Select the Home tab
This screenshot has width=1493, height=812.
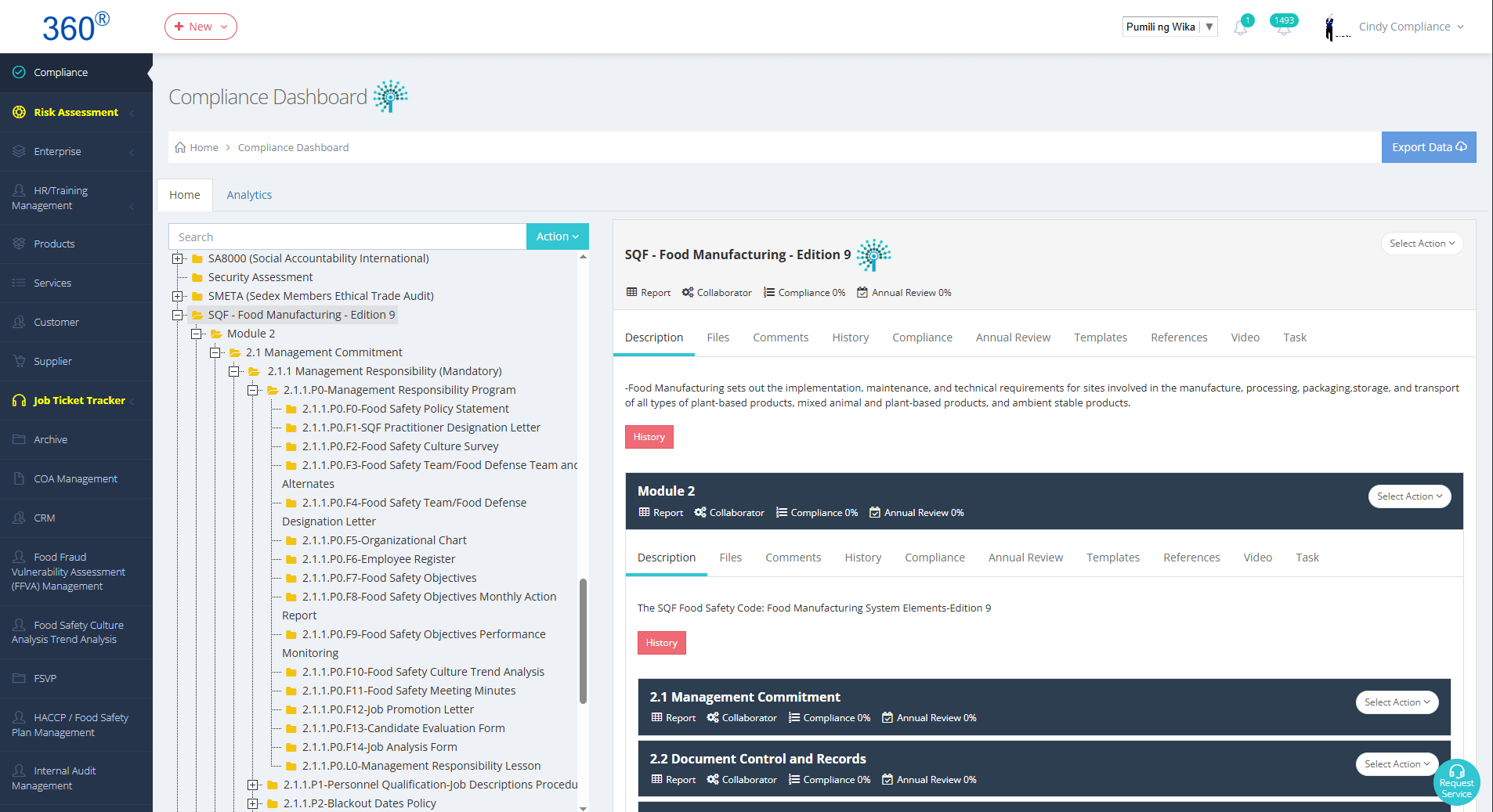point(185,195)
